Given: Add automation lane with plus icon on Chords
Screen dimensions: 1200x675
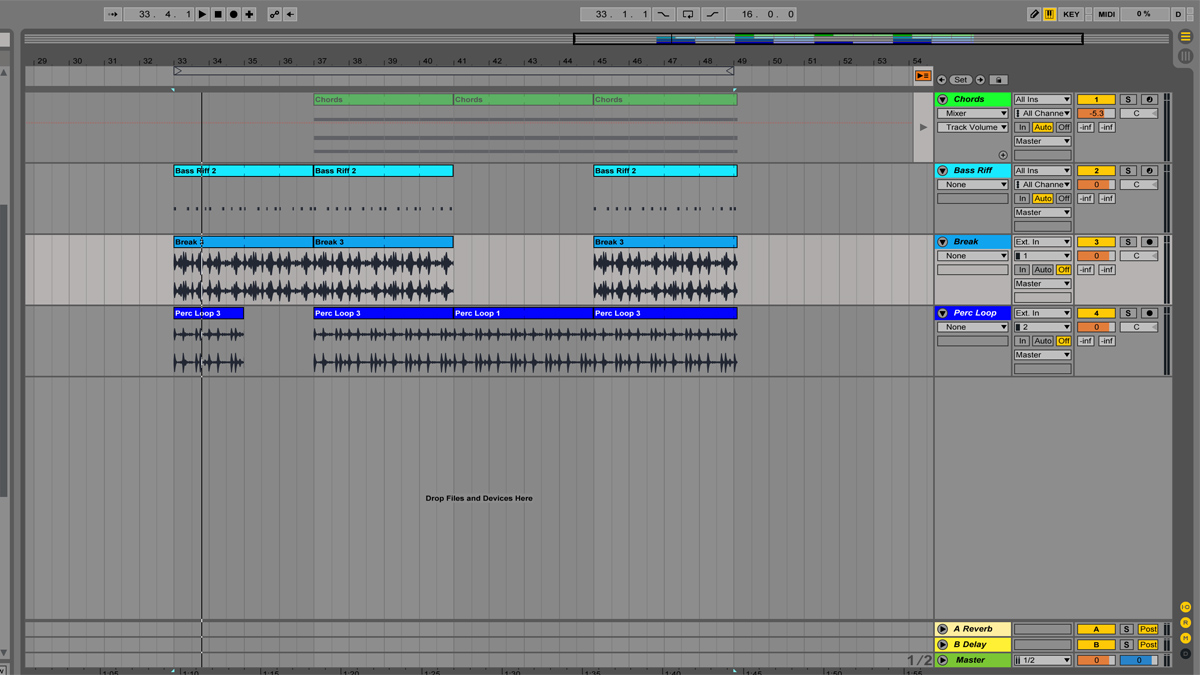Looking at the screenshot, I should point(1003,155).
